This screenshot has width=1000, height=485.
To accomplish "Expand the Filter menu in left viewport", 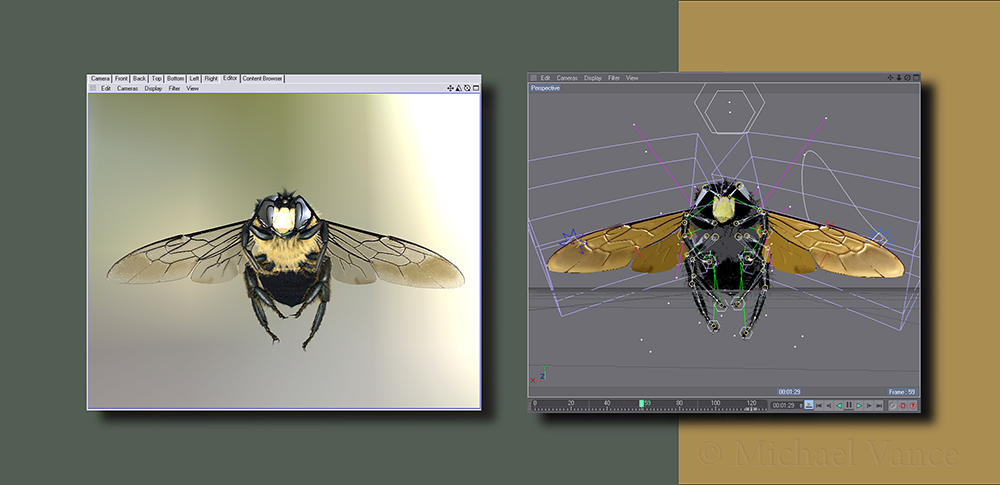I will pyautogui.click(x=174, y=88).
